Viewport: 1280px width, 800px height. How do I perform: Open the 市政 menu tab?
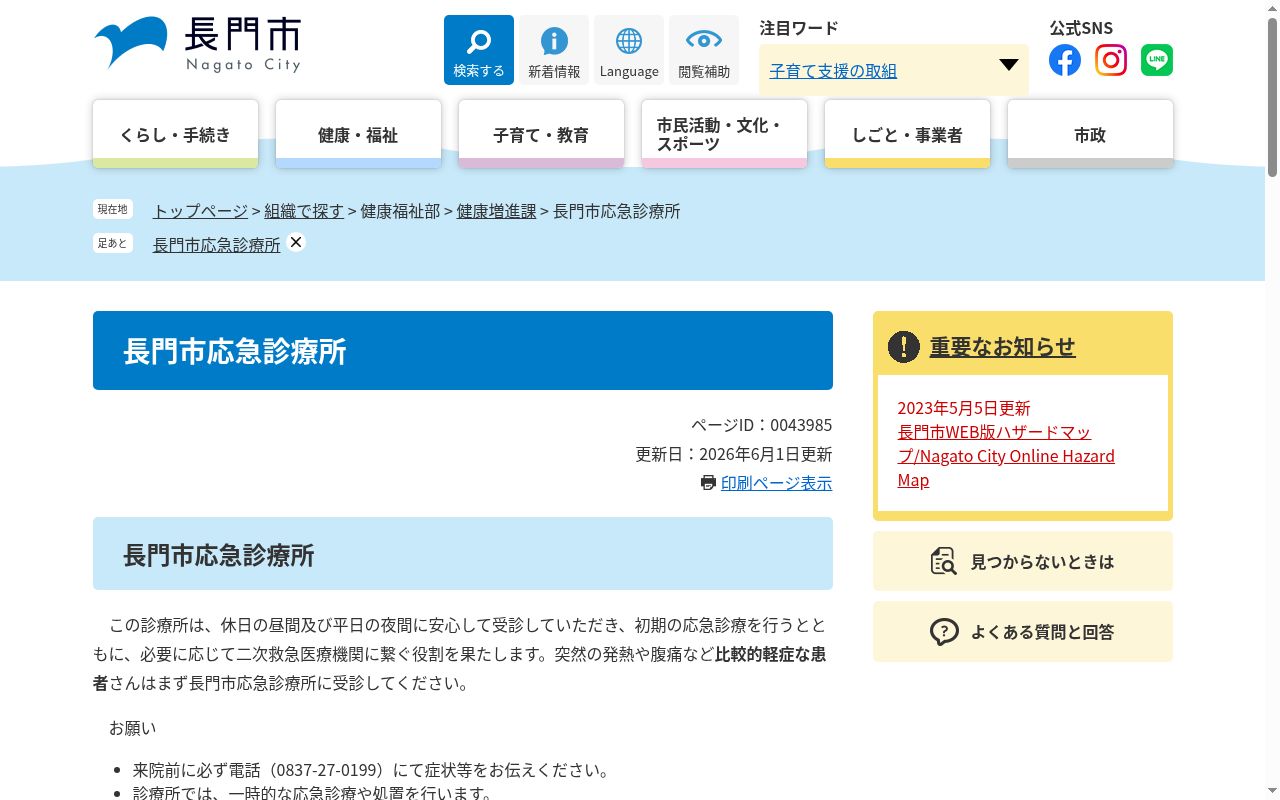coord(1090,134)
